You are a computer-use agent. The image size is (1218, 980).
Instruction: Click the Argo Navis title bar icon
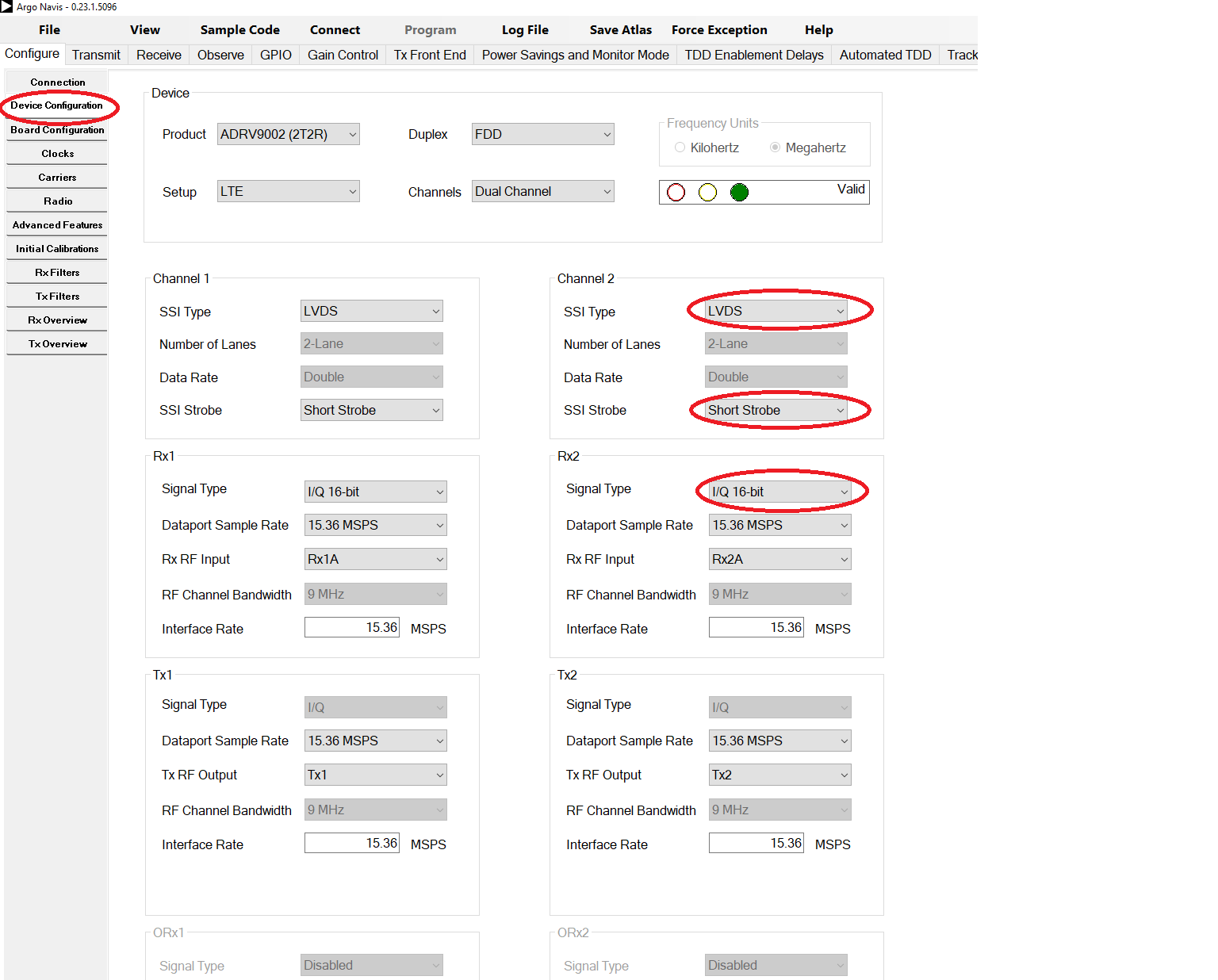pos(8,6)
